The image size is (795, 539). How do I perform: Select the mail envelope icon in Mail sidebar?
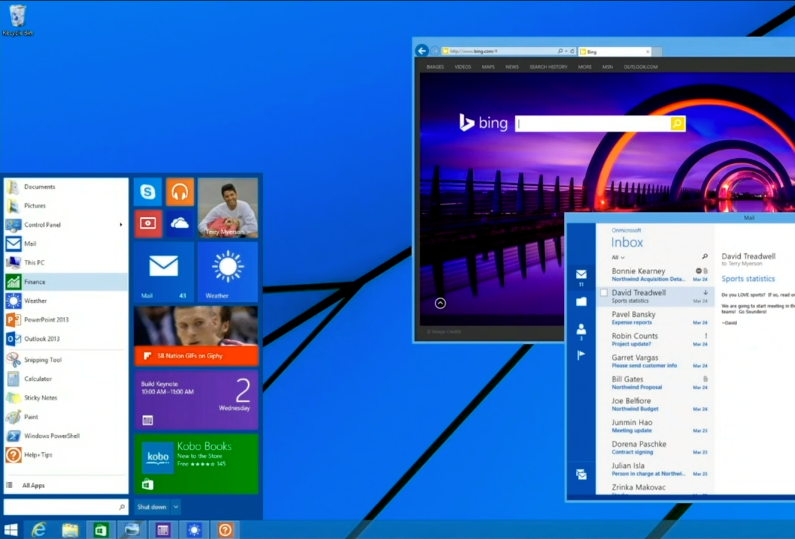[582, 274]
